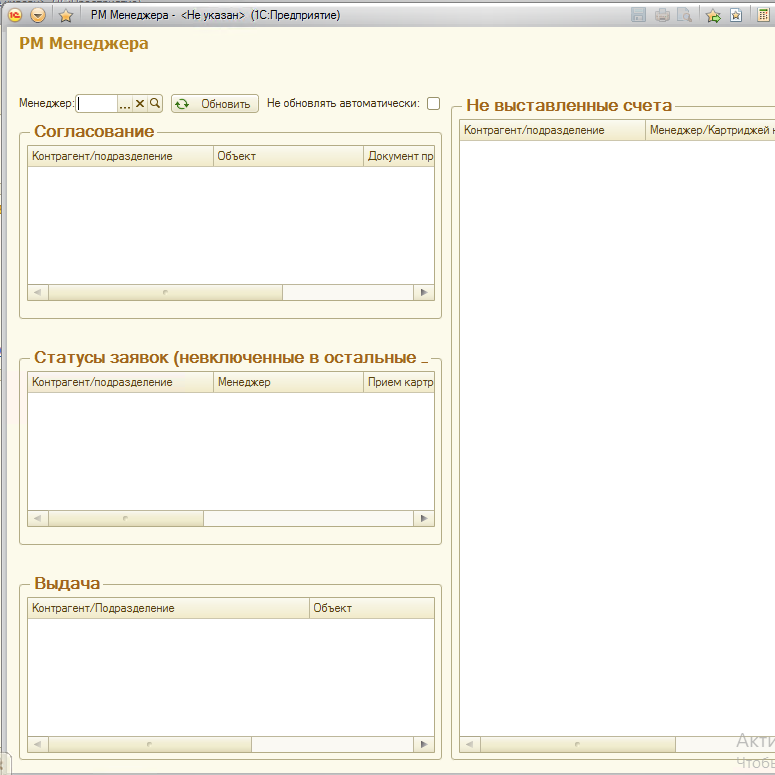
Task: Click the 1C logo icon
Action: pos(15,15)
